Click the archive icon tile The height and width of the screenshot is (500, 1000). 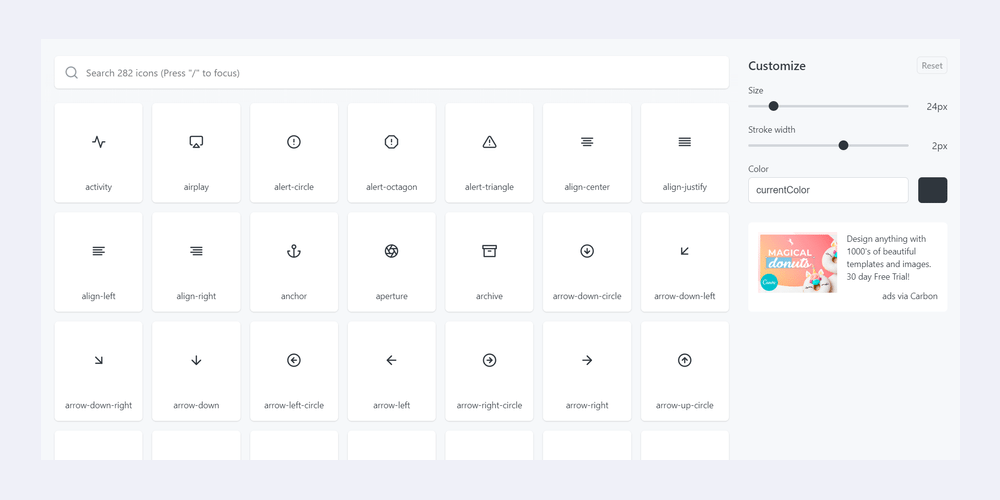489,261
